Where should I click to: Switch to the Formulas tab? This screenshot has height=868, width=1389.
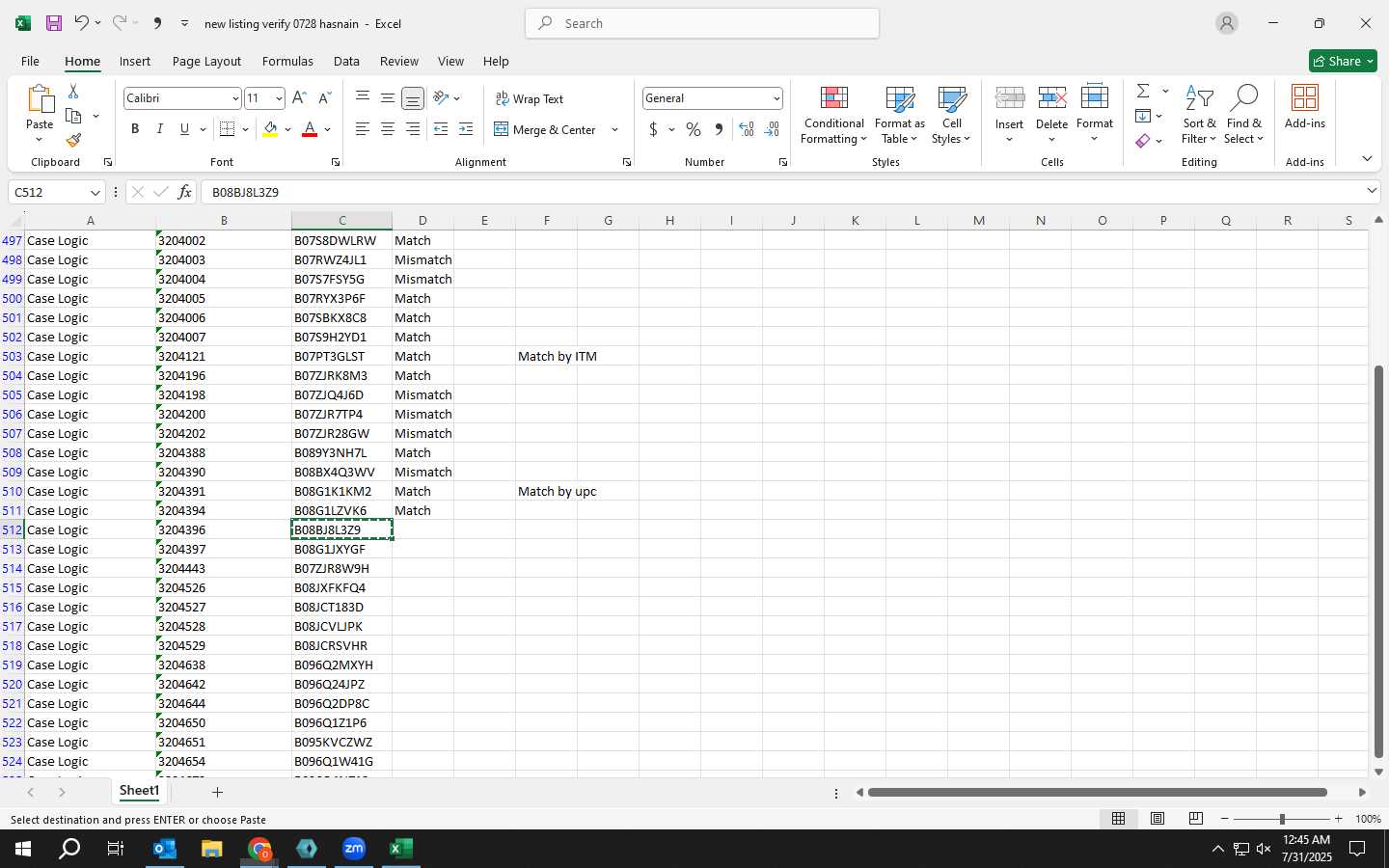point(287,61)
